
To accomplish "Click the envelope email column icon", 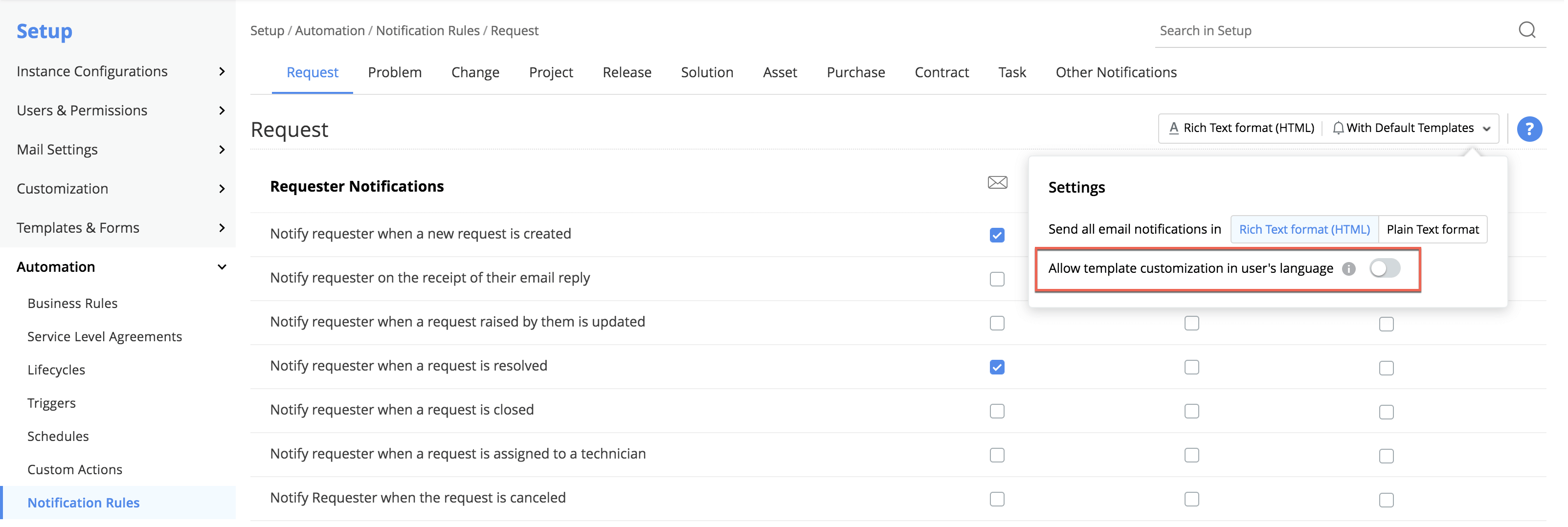I will click(997, 182).
